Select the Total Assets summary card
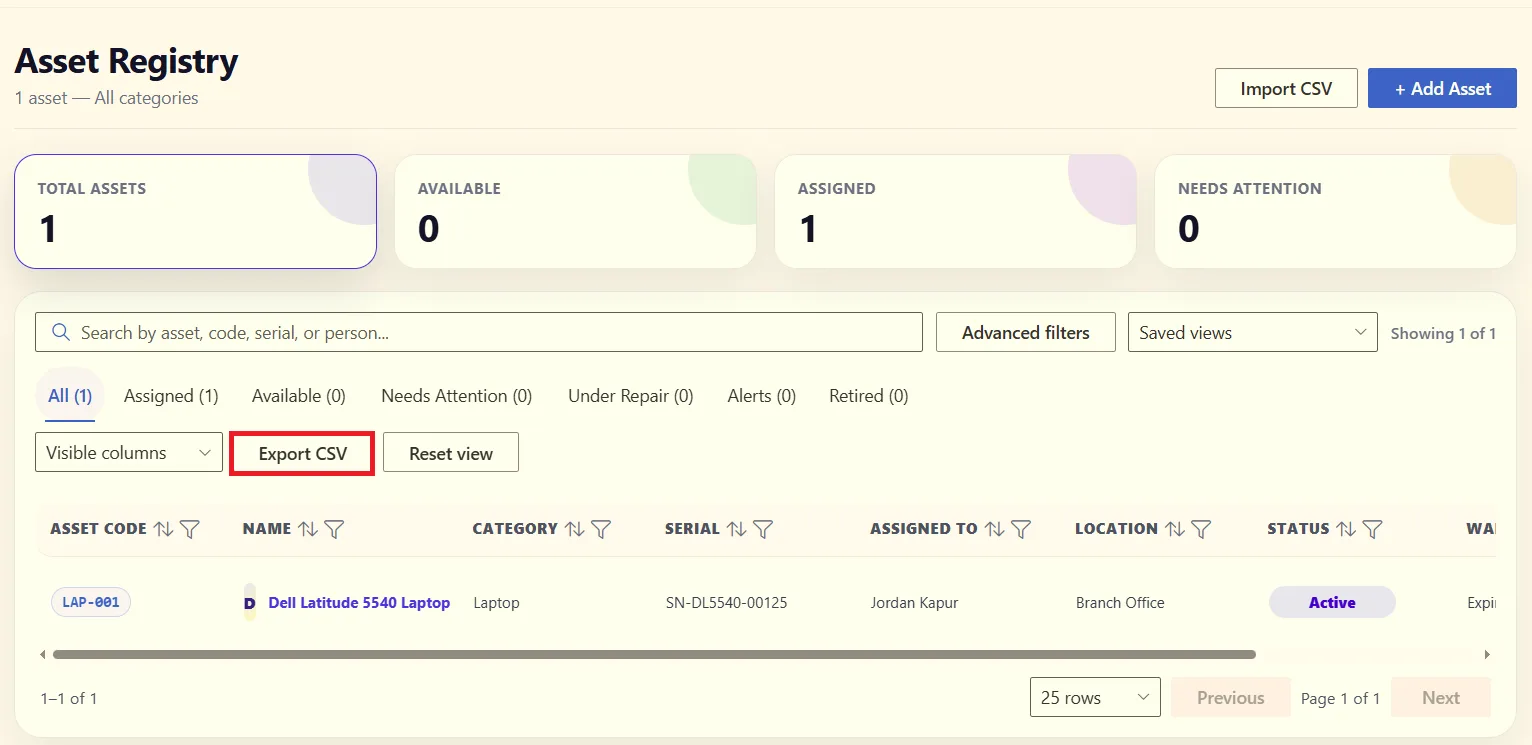 (x=195, y=211)
